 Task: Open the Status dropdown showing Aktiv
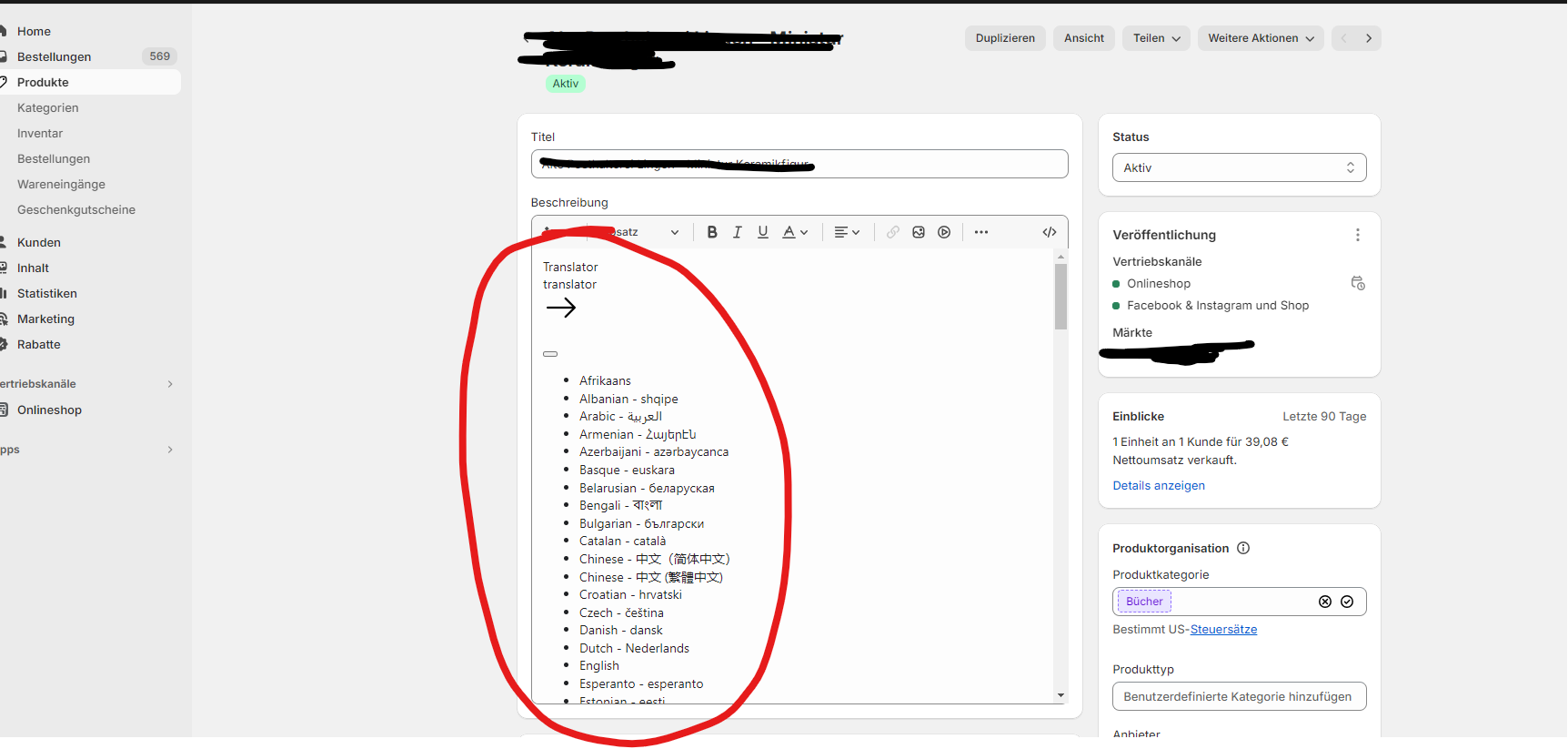coord(1239,167)
